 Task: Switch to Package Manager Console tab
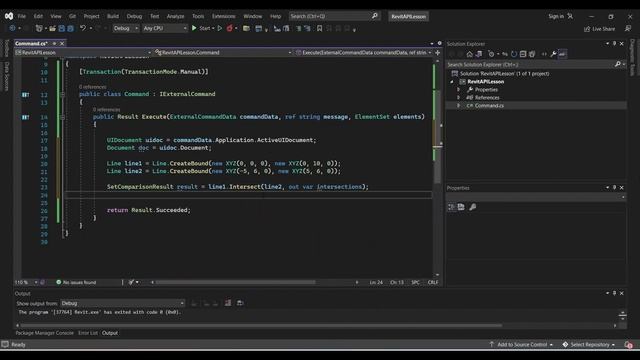tap(44, 333)
